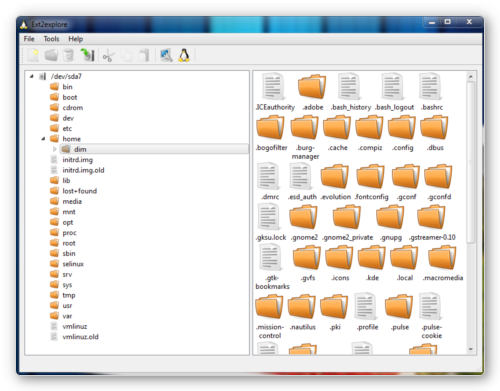The width and height of the screenshot is (500, 391).
Task: Select the .esd_auth file icon
Action: [301, 176]
